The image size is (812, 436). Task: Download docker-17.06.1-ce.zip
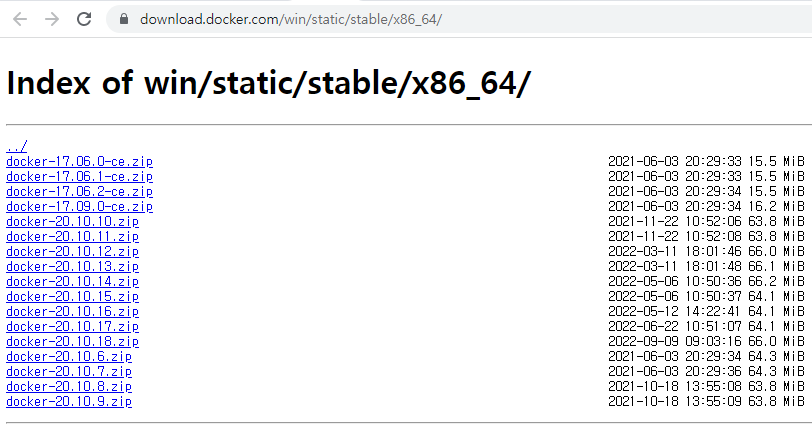[x=79, y=177]
